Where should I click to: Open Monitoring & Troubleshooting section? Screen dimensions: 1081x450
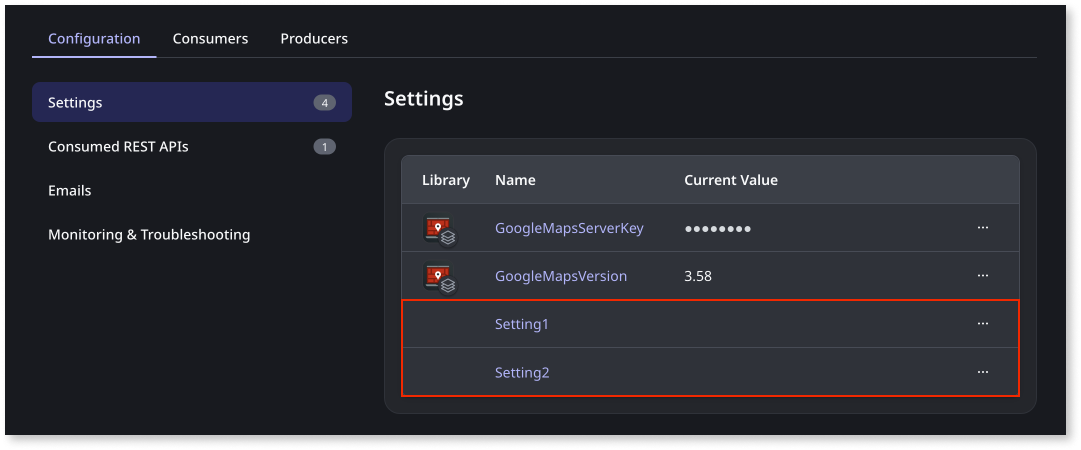[x=149, y=235]
